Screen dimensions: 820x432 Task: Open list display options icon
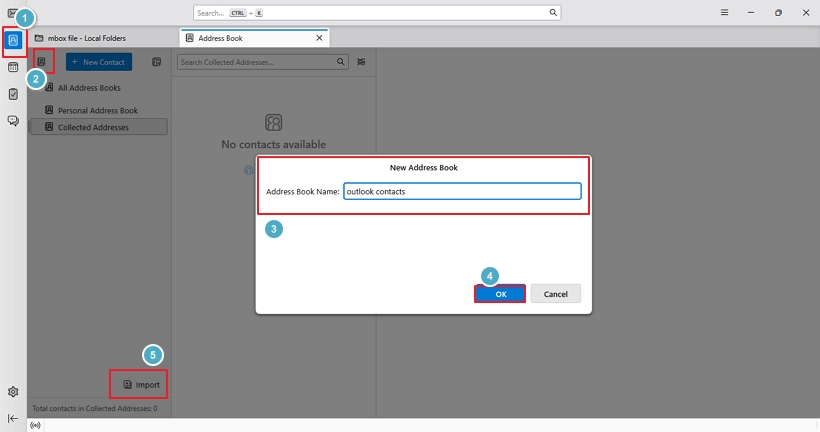coord(361,62)
